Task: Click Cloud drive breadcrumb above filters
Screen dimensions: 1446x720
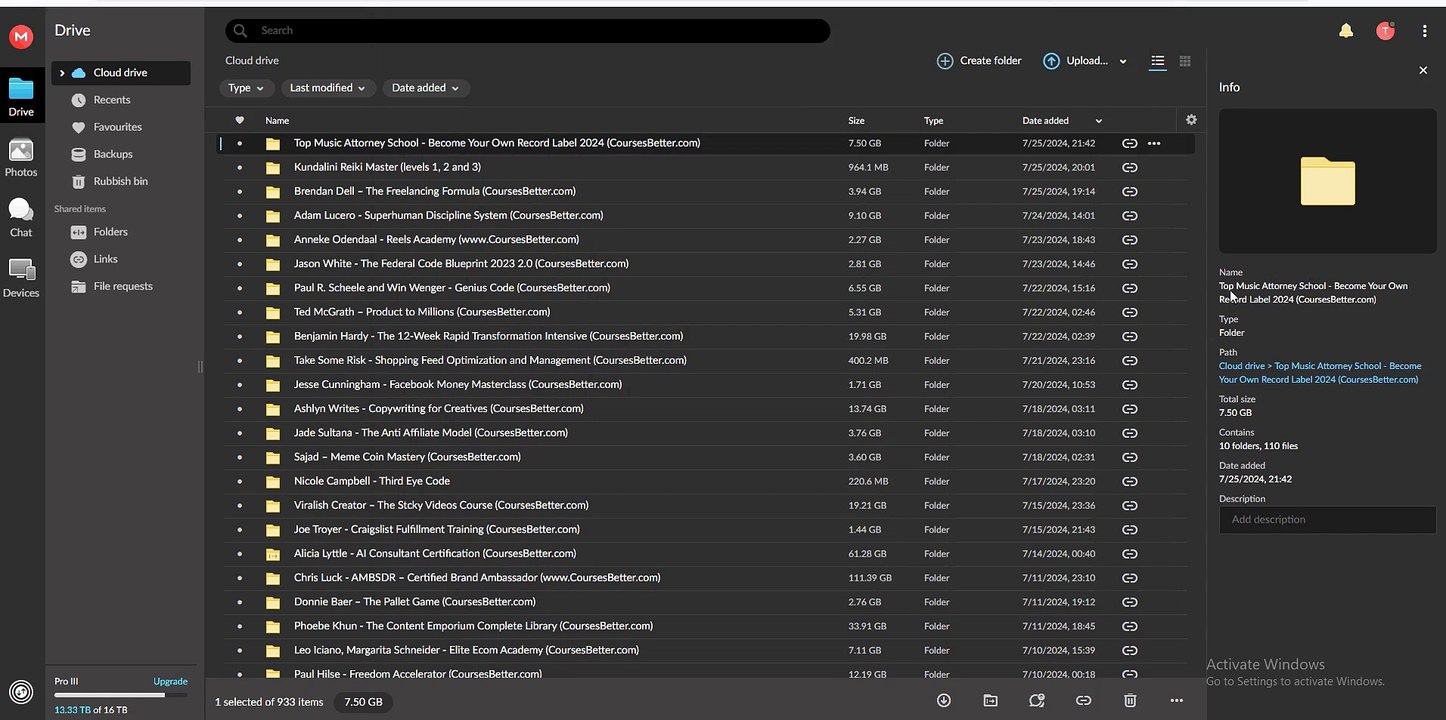Action: [x=252, y=61]
